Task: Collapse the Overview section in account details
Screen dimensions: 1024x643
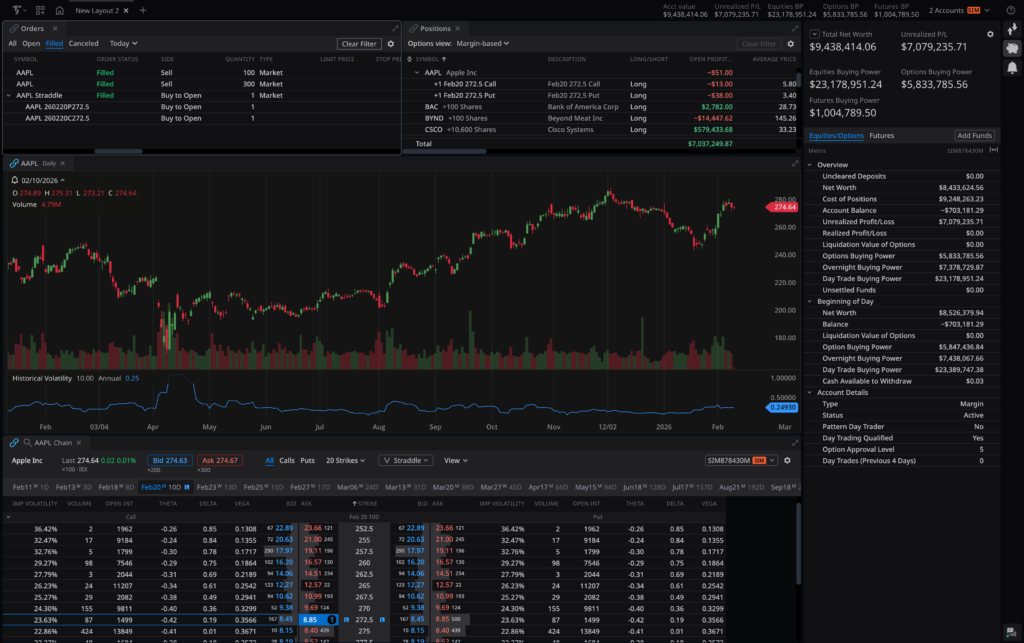Action: coord(811,164)
